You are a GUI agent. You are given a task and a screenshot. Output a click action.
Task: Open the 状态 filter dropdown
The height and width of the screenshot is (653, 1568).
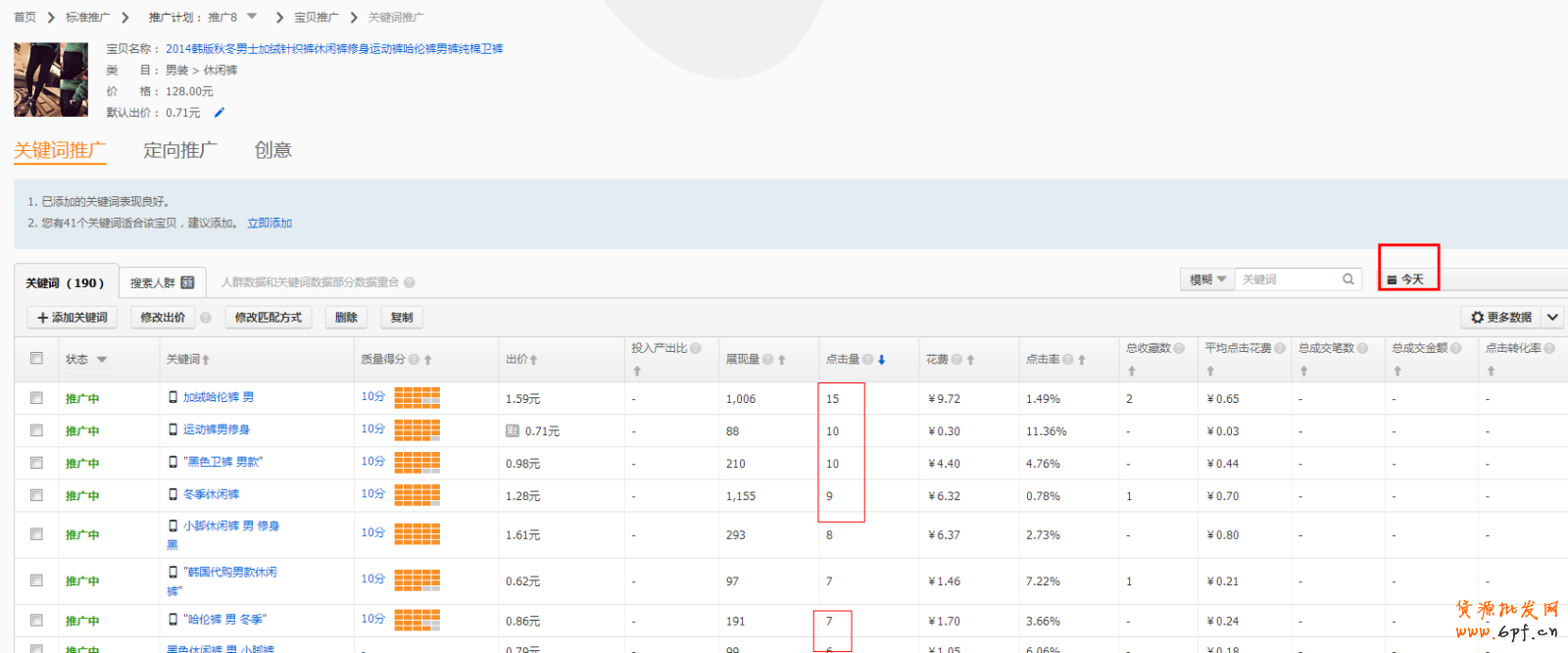[102, 360]
